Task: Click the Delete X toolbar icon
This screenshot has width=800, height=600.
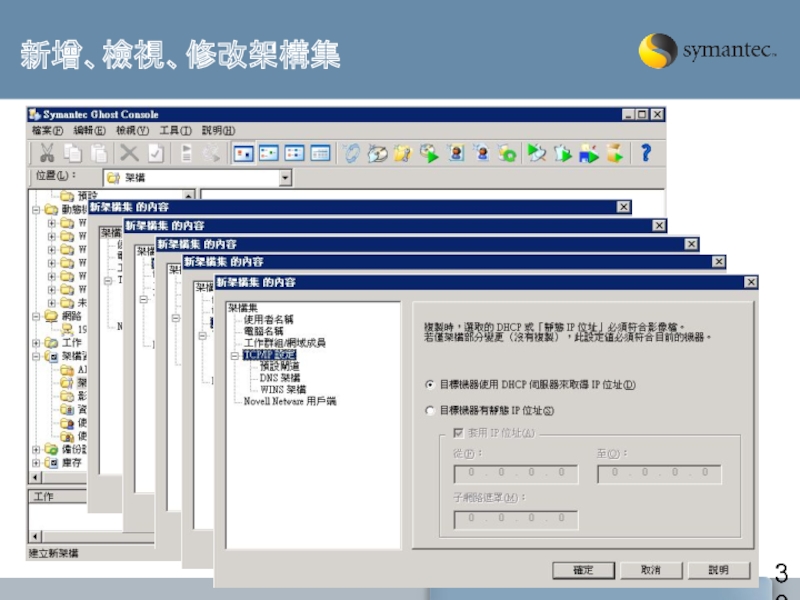Action: click(x=129, y=153)
